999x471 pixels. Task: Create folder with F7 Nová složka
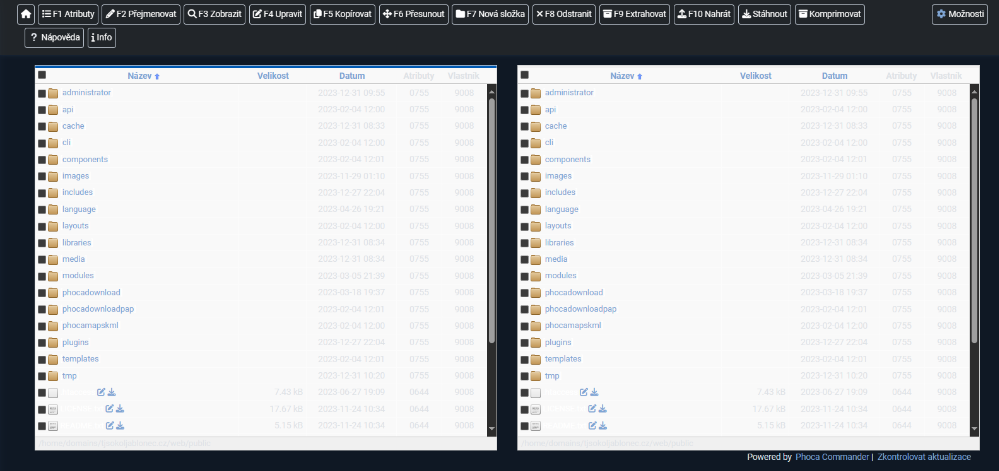pos(488,15)
